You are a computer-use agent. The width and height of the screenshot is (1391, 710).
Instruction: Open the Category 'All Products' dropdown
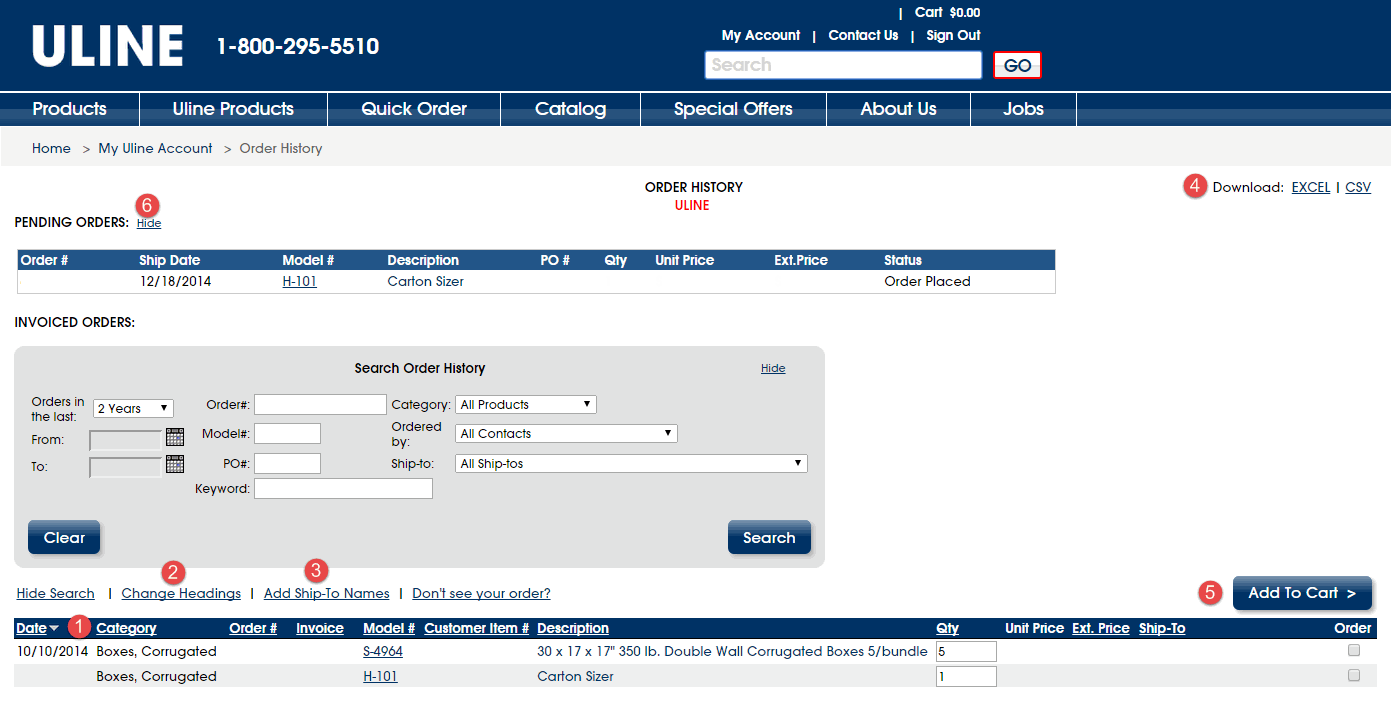tap(525, 404)
